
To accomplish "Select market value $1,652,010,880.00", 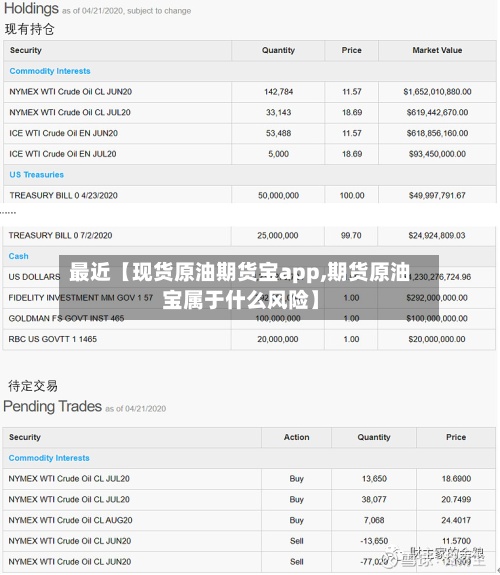I will click(x=437, y=92).
